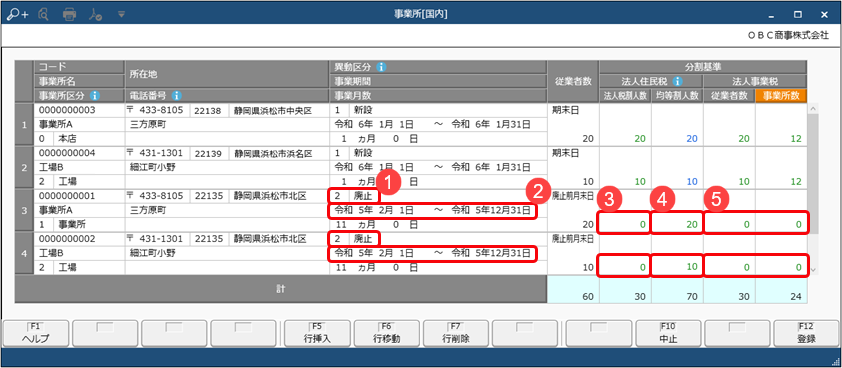
Task: Click row 1 異動区分 '1 新設' cell
Action: tap(438, 110)
